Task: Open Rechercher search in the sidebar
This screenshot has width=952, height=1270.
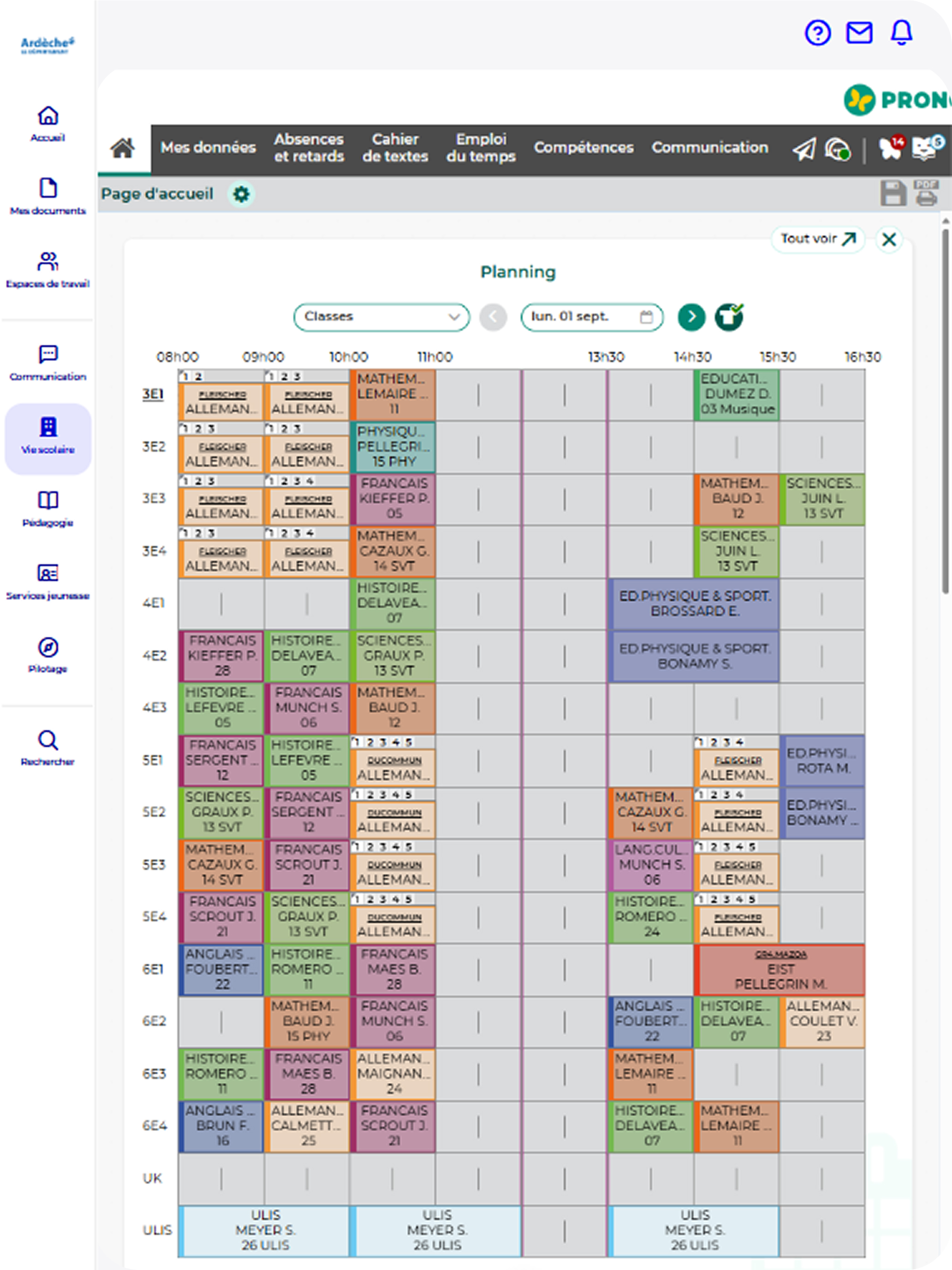Action: coord(48,748)
